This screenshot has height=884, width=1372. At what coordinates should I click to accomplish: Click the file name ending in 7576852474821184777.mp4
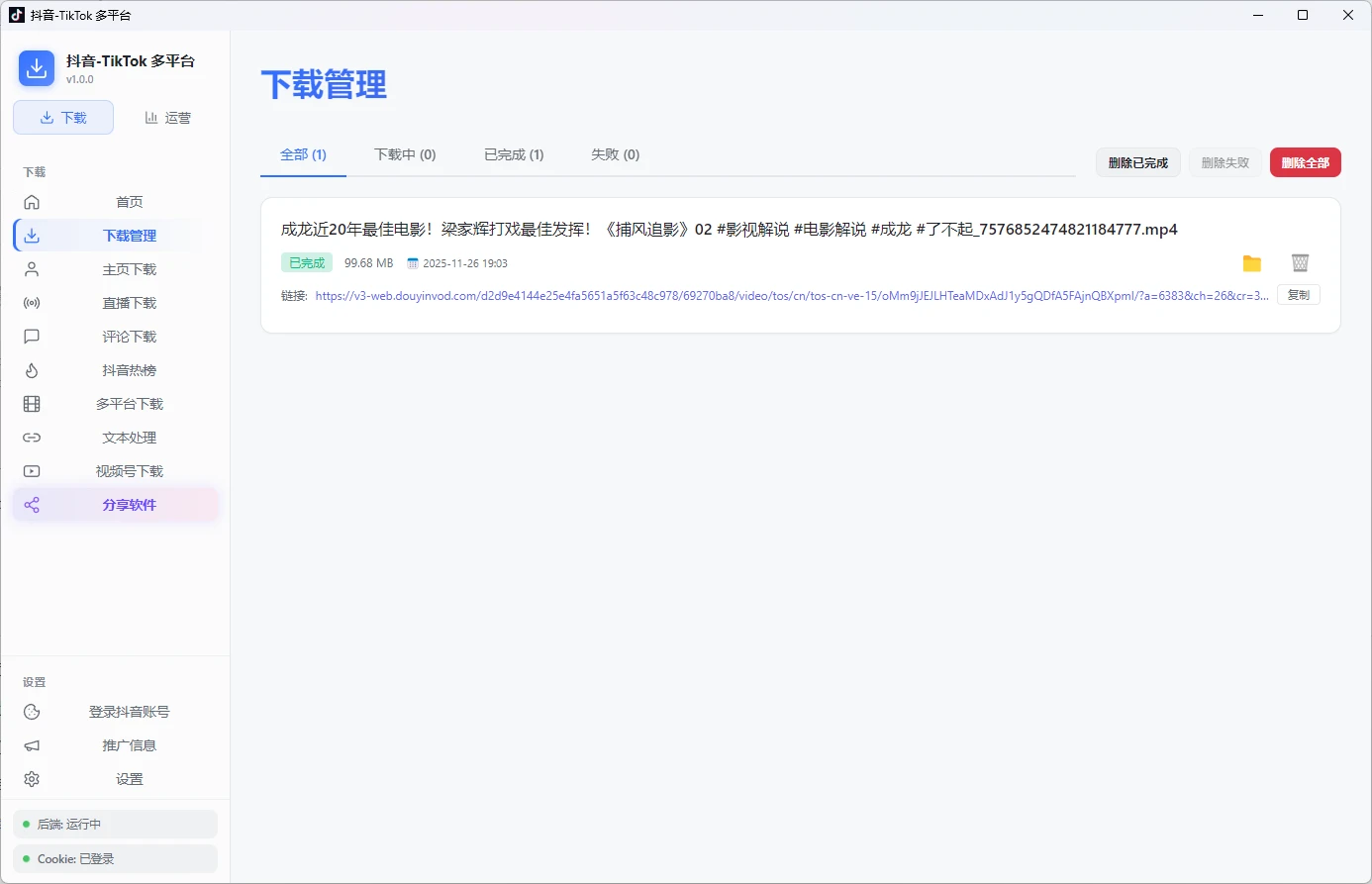point(730,230)
